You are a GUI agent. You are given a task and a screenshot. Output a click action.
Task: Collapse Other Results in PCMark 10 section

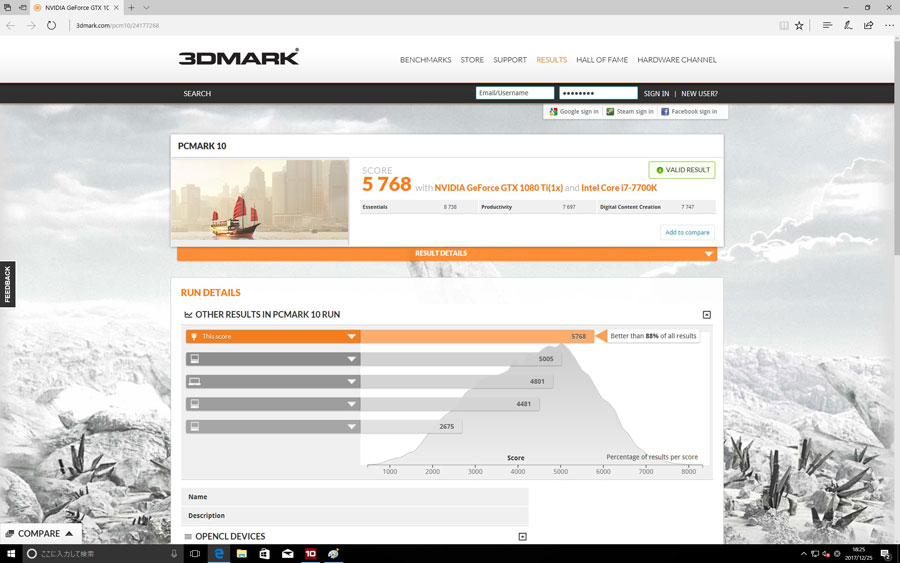click(x=707, y=314)
